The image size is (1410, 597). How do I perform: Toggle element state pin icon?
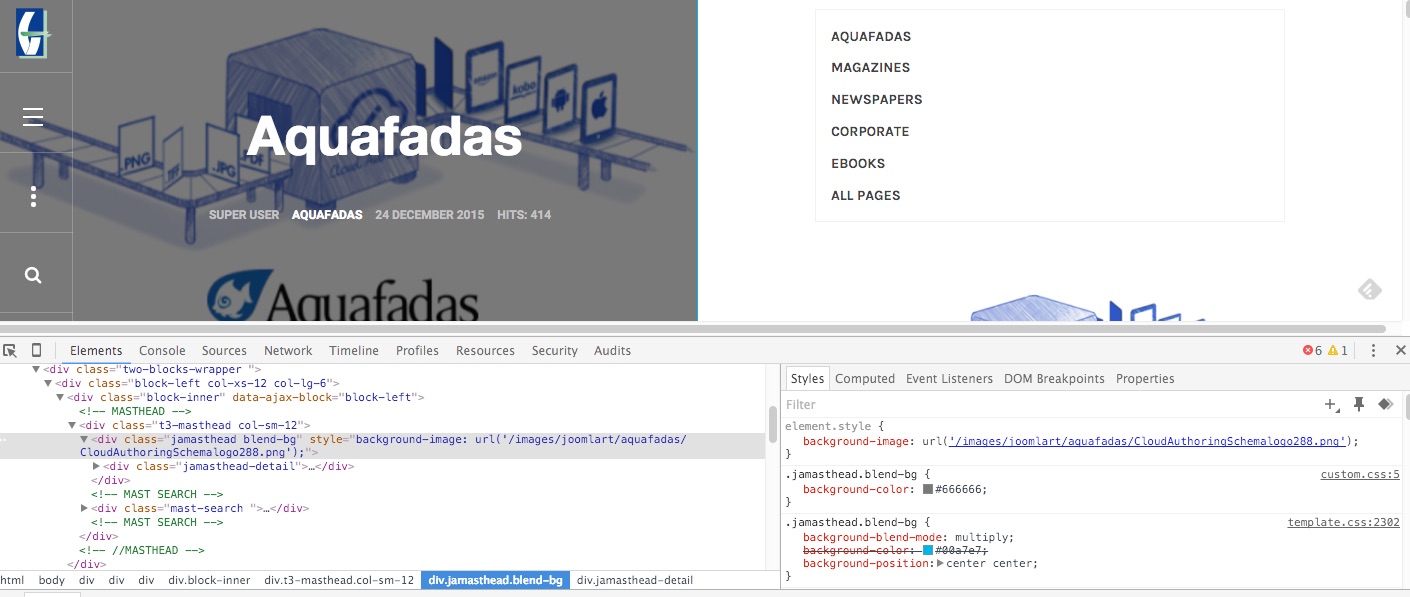pos(1359,404)
